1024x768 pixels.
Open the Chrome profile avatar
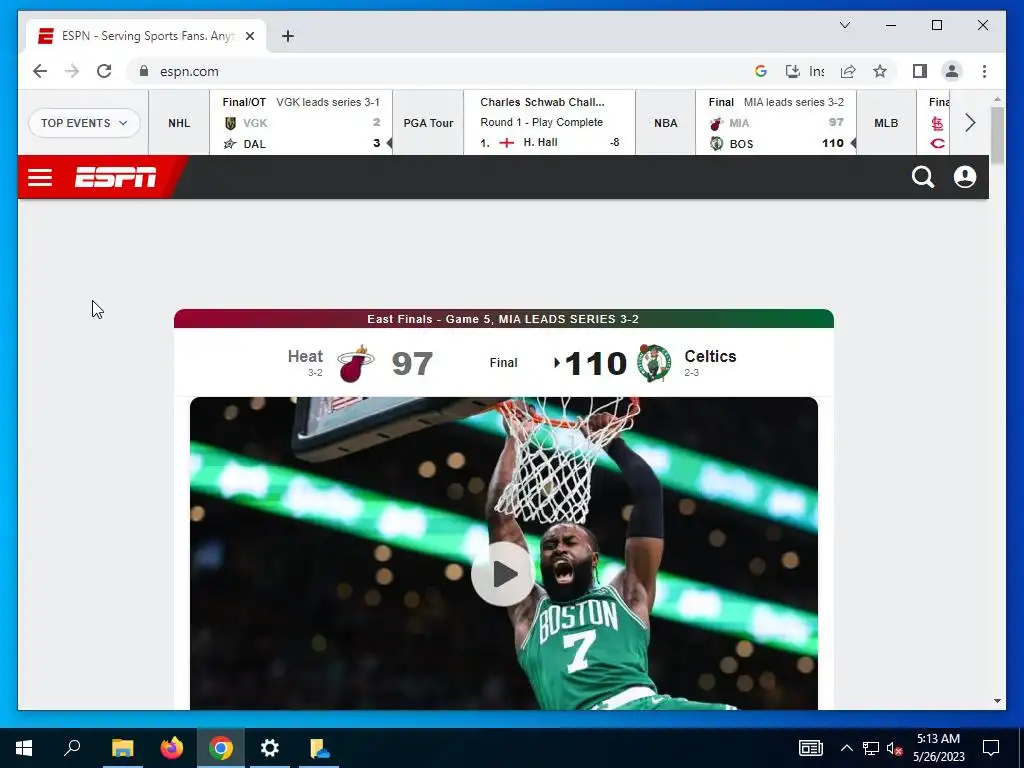coord(952,71)
